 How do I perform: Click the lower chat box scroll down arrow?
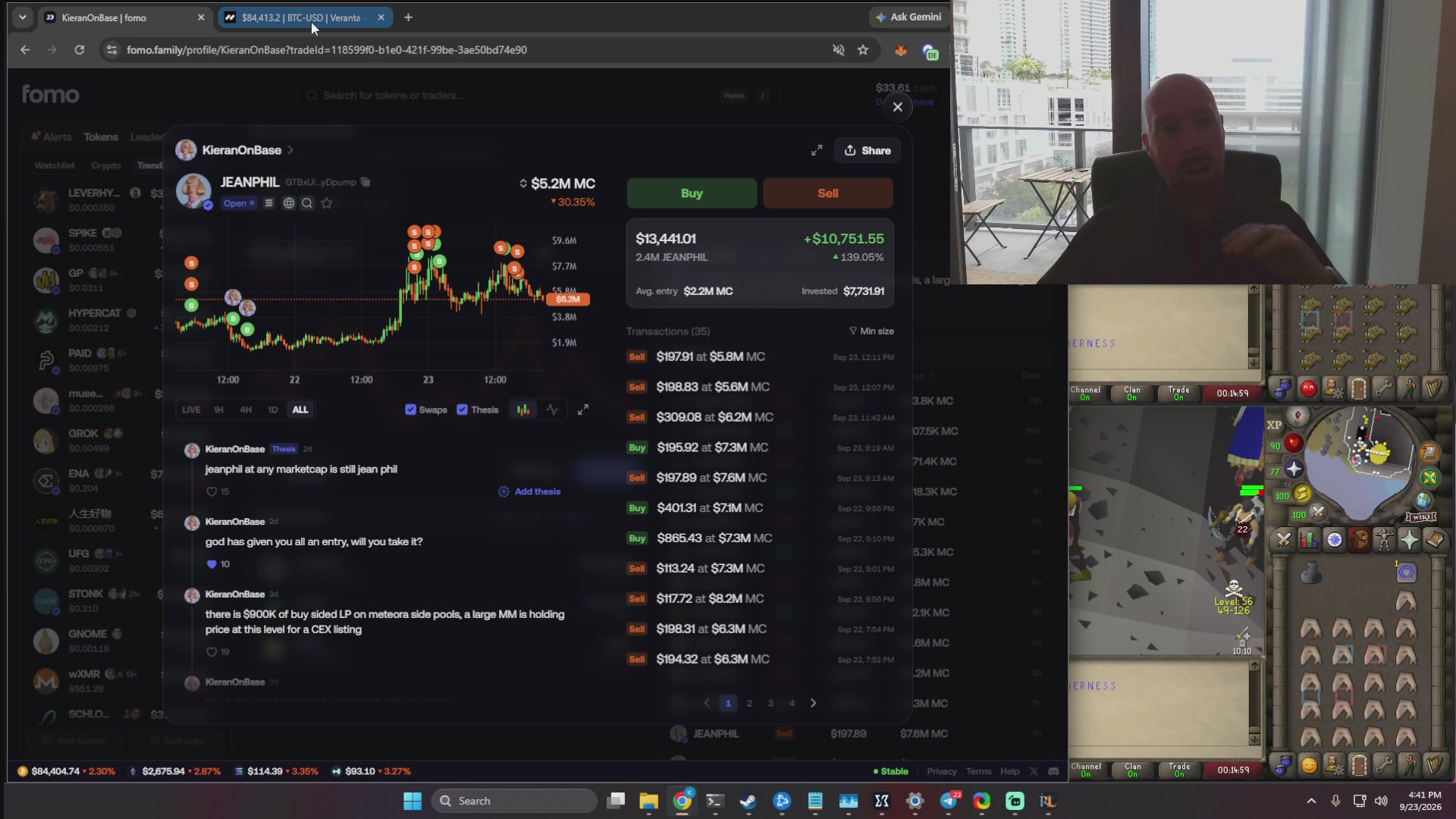pos(1254,739)
